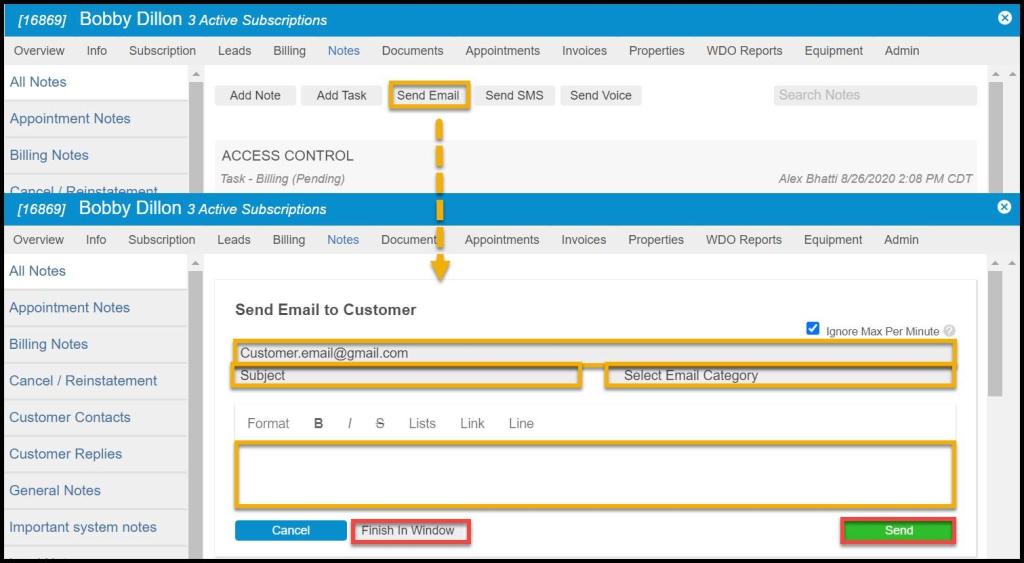This screenshot has height=563, width=1024.
Task: Toggle bold formatting in the email editor
Action: pyautogui.click(x=318, y=424)
